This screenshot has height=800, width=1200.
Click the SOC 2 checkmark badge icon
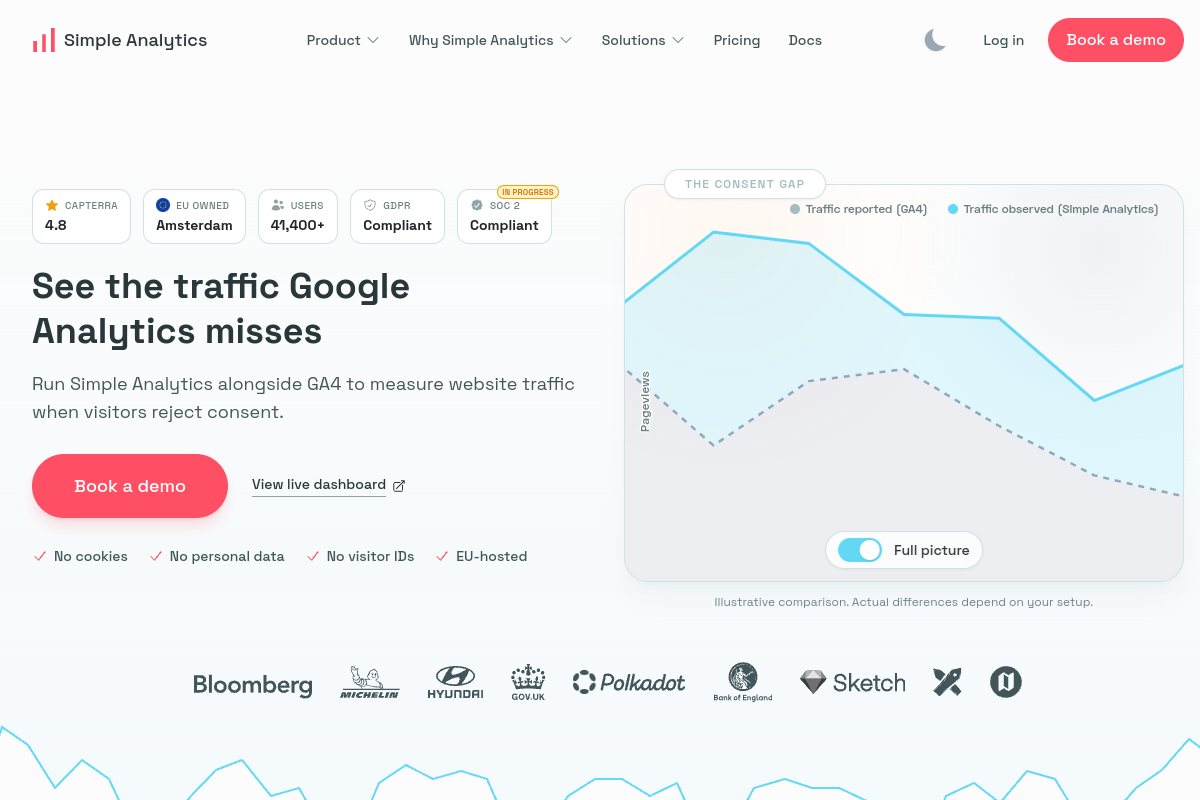coord(477,205)
